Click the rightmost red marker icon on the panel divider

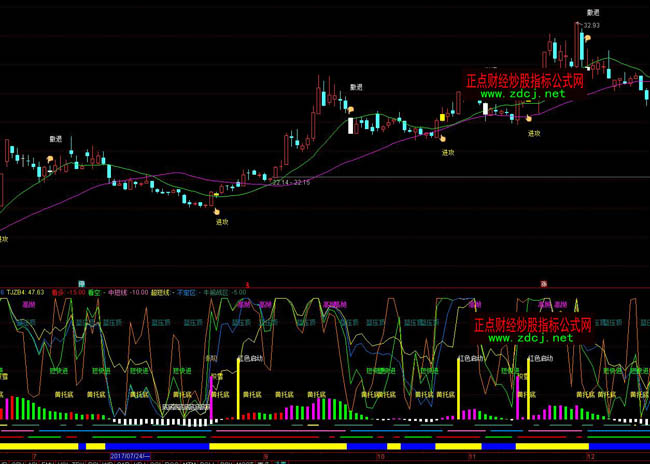click(544, 284)
